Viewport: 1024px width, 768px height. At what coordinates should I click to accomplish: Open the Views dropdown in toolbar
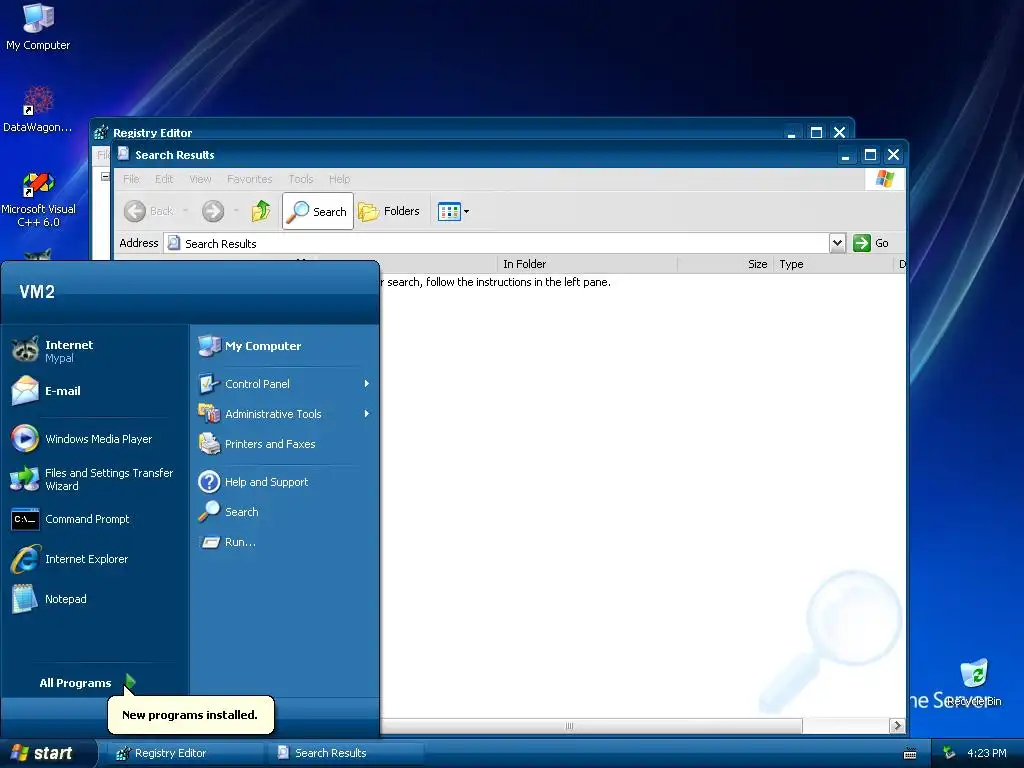453,212
